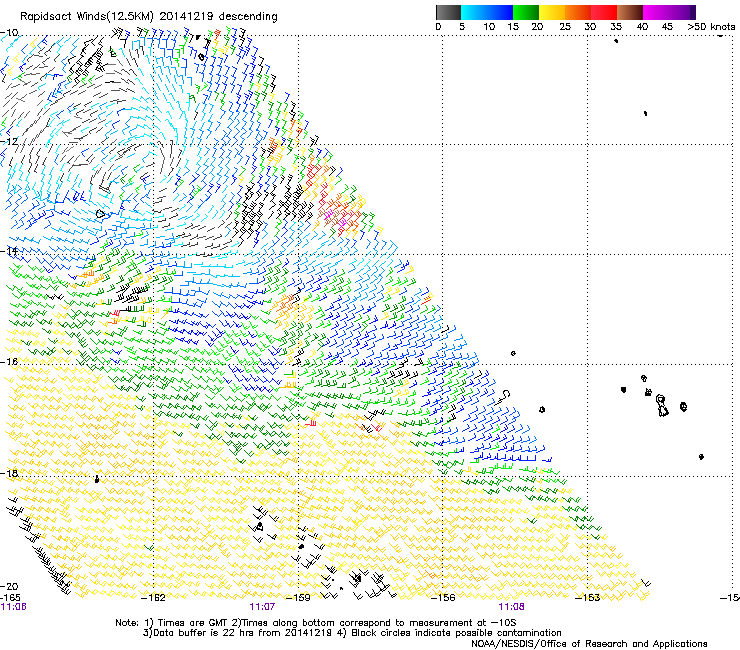The image size is (740, 650).
Task: Click the '-162' longitude axis label
Action: pyautogui.click(x=154, y=598)
